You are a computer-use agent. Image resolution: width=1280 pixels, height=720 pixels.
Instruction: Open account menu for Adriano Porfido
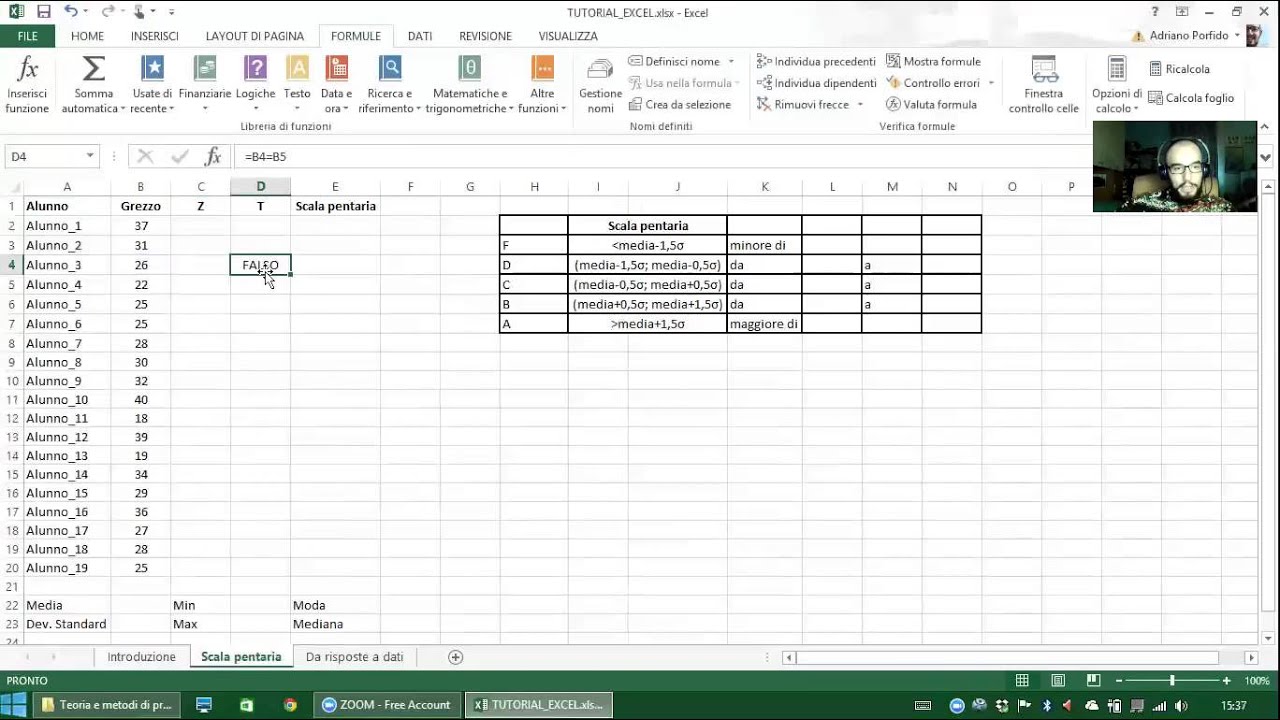[1193, 36]
